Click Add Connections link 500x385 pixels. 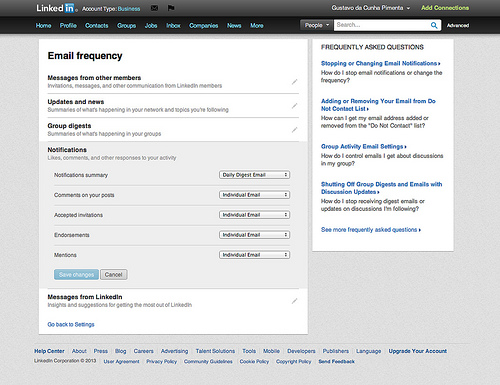tap(445, 8)
